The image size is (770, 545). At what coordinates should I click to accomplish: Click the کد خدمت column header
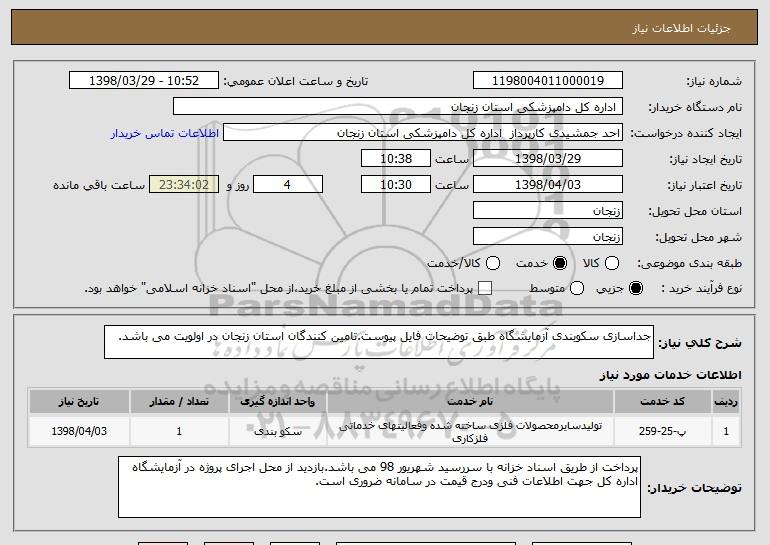(662, 402)
